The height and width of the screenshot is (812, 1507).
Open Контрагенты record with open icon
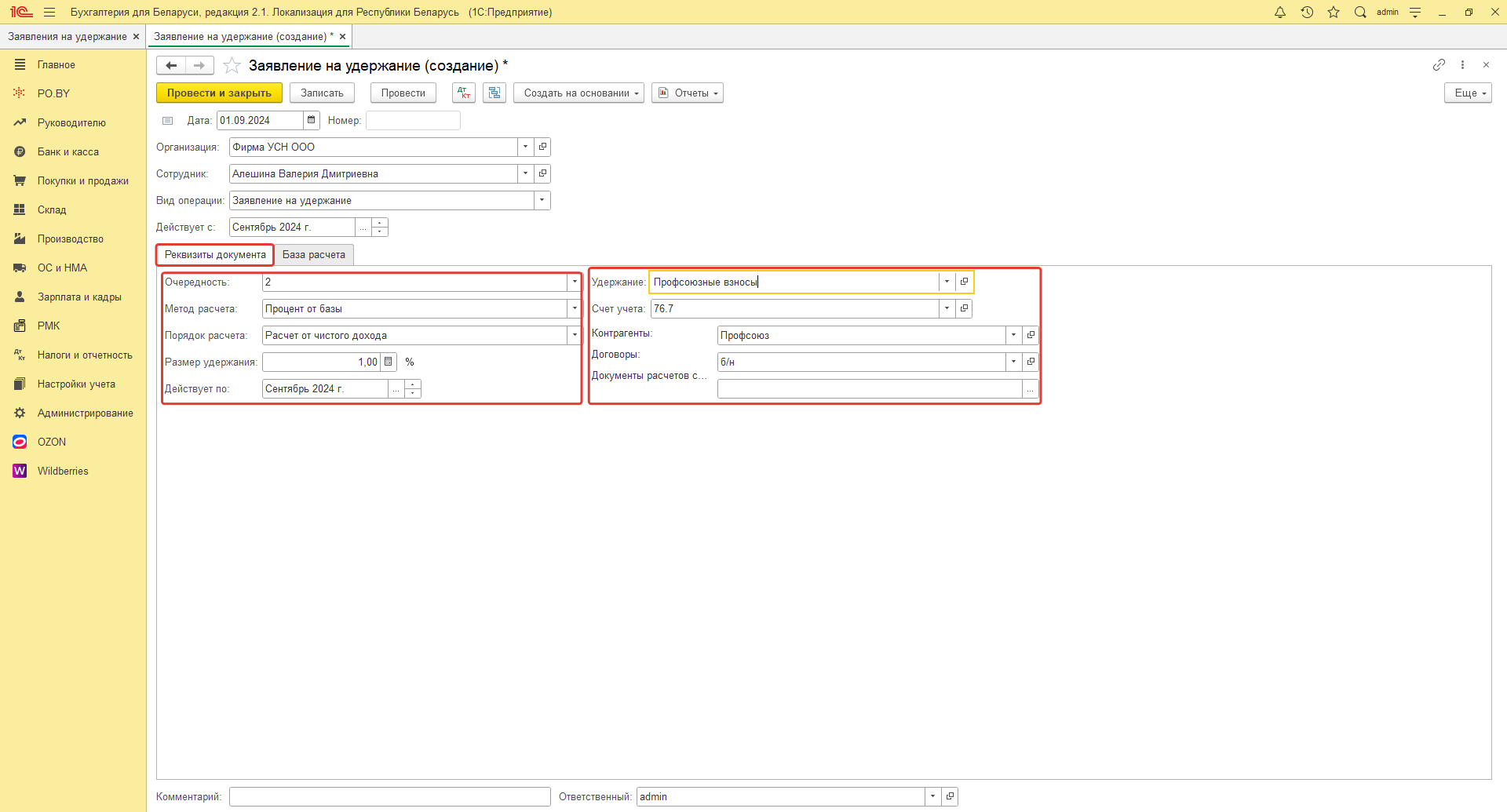pos(1031,335)
